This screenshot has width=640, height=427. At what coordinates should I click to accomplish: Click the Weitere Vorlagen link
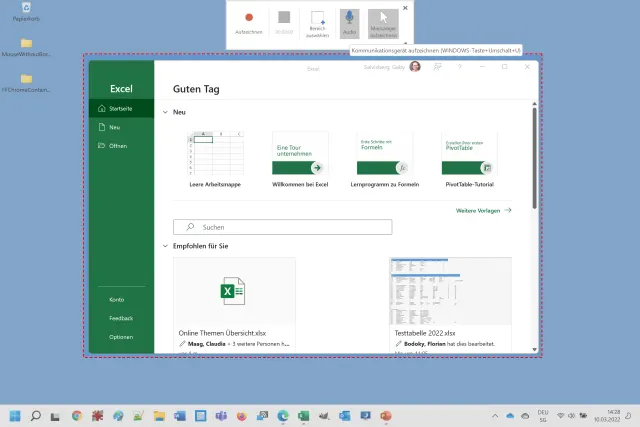click(483, 211)
